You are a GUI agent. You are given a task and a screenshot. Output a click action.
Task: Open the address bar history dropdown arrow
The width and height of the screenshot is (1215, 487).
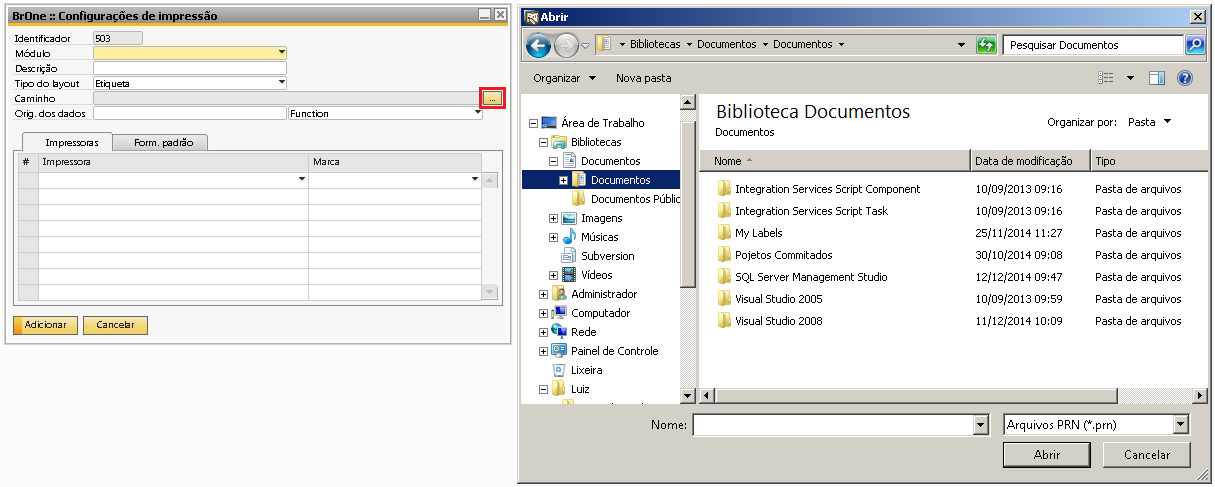click(961, 45)
